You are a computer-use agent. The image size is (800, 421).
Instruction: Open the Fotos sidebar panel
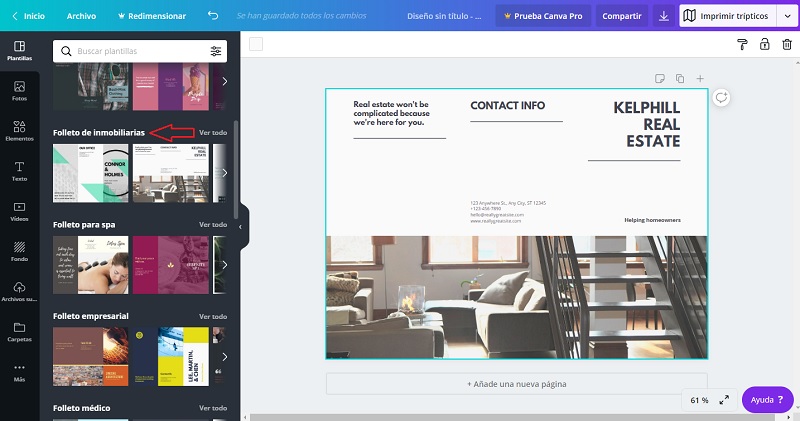19,91
